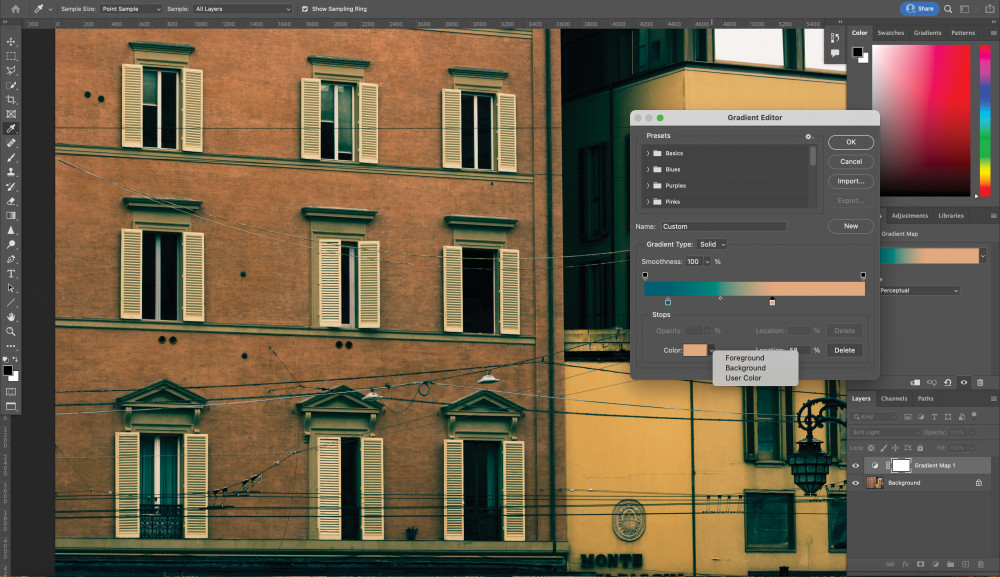Create new group folder icon

tap(950, 564)
